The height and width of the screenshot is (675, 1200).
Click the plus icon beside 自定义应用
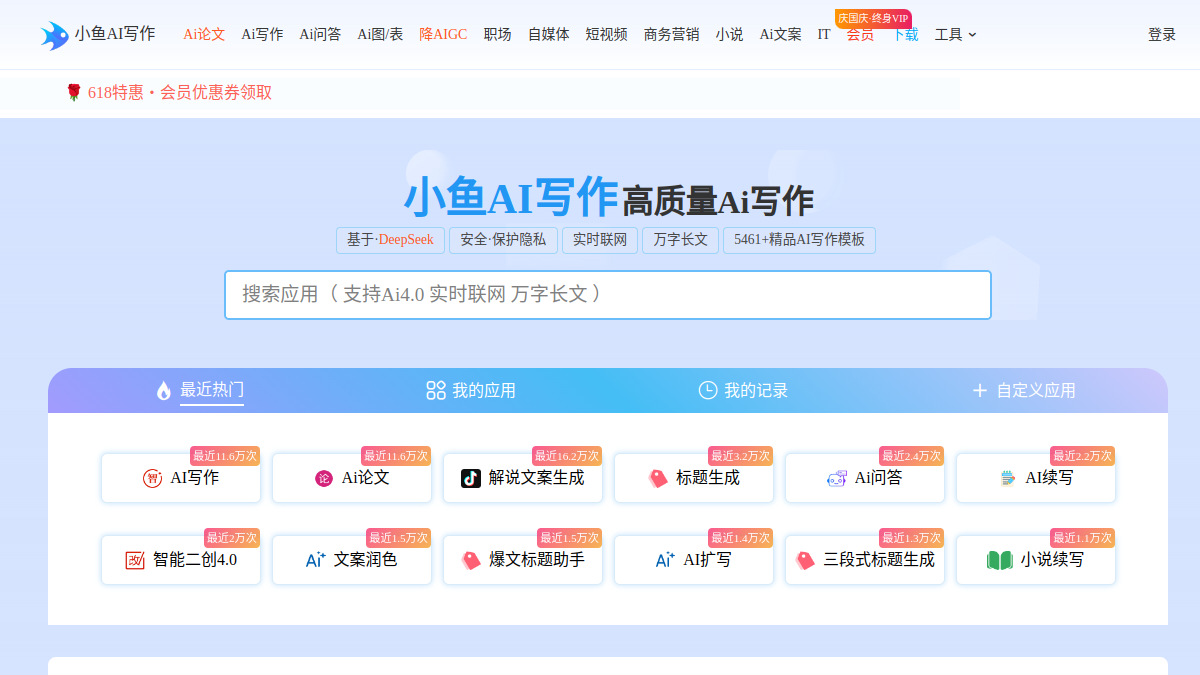pyautogui.click(x=980, y=390)
